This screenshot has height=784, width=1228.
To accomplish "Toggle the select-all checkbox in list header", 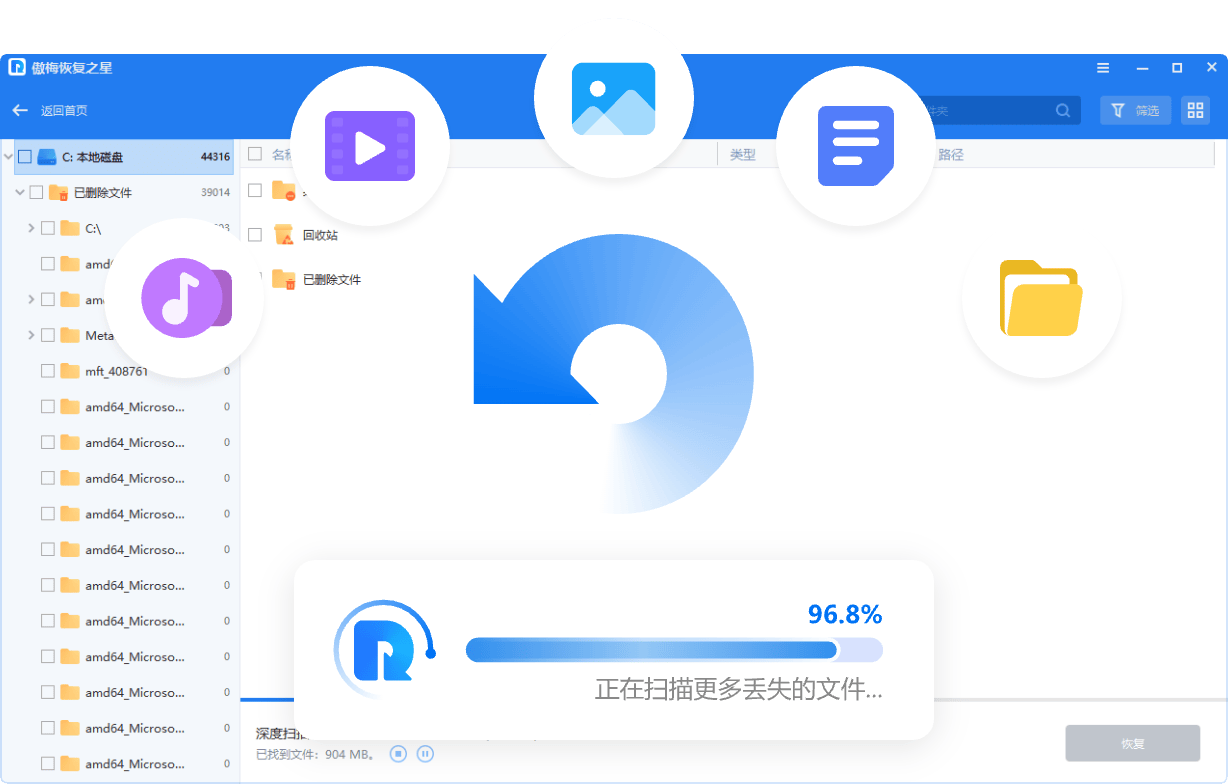I will pyautogui.click(x=255, y=154).
